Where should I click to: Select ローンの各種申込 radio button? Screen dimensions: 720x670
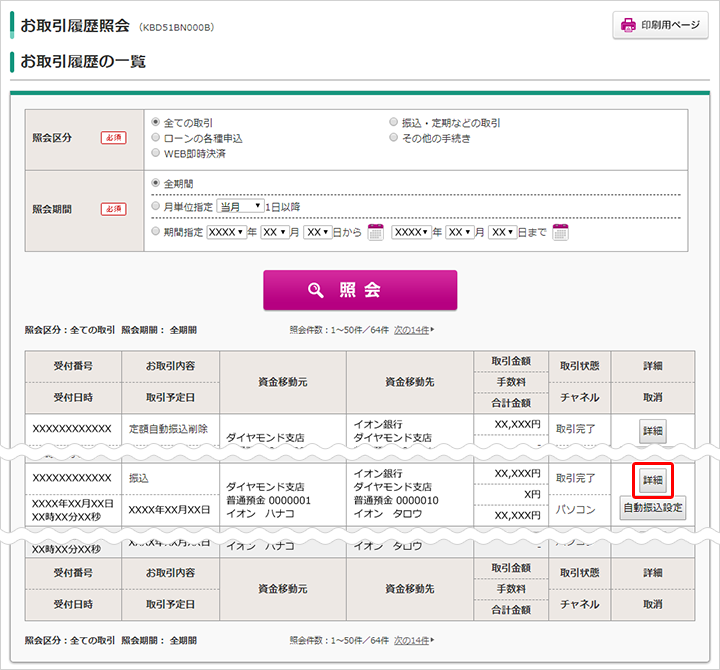(156, 137)
